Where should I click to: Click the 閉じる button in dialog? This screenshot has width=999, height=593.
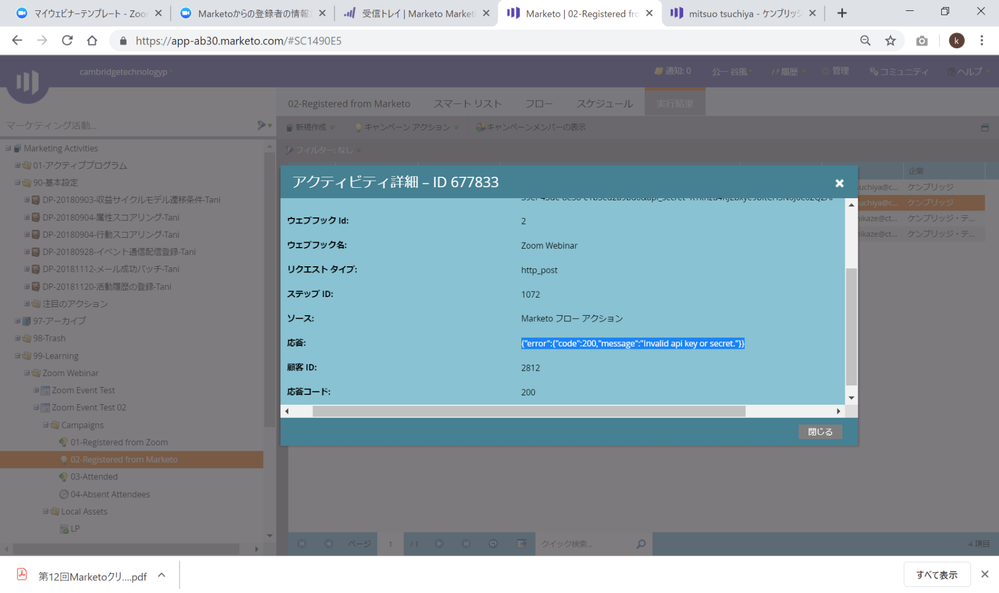click(x=820, y=432)
